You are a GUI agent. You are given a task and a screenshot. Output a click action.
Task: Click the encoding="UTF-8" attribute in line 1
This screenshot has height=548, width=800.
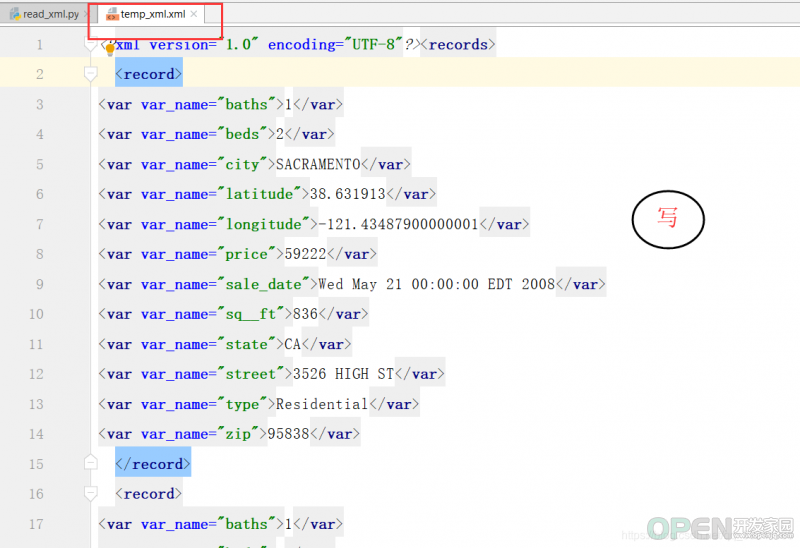pos(335,44)
